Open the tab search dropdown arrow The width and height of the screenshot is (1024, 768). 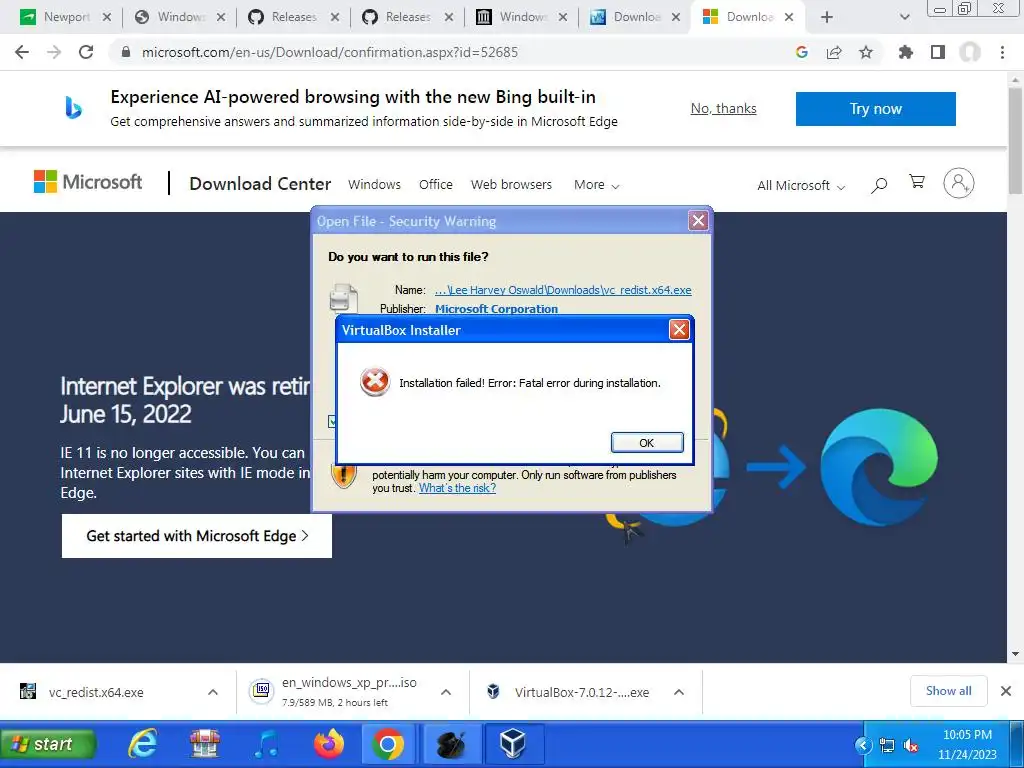coord(904,17)
